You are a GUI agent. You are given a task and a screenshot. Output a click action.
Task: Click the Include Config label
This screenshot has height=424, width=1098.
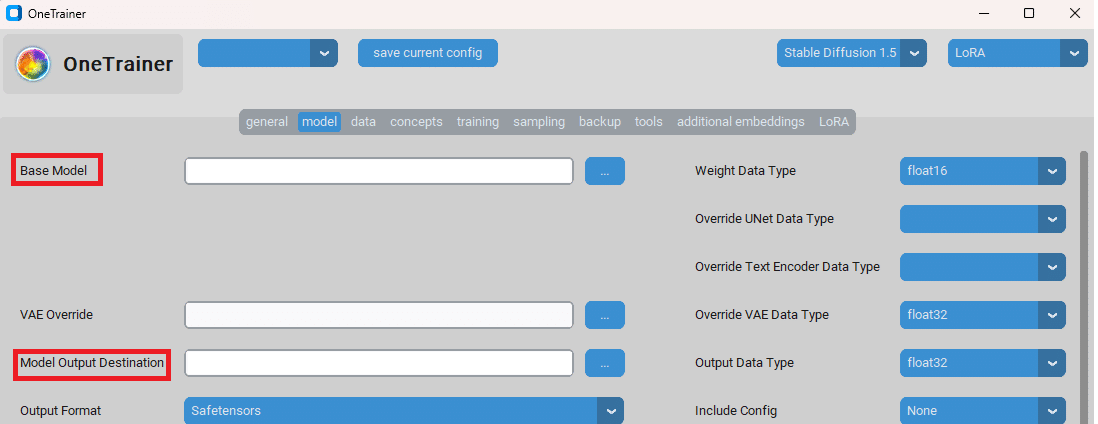[x=736, y=411]
